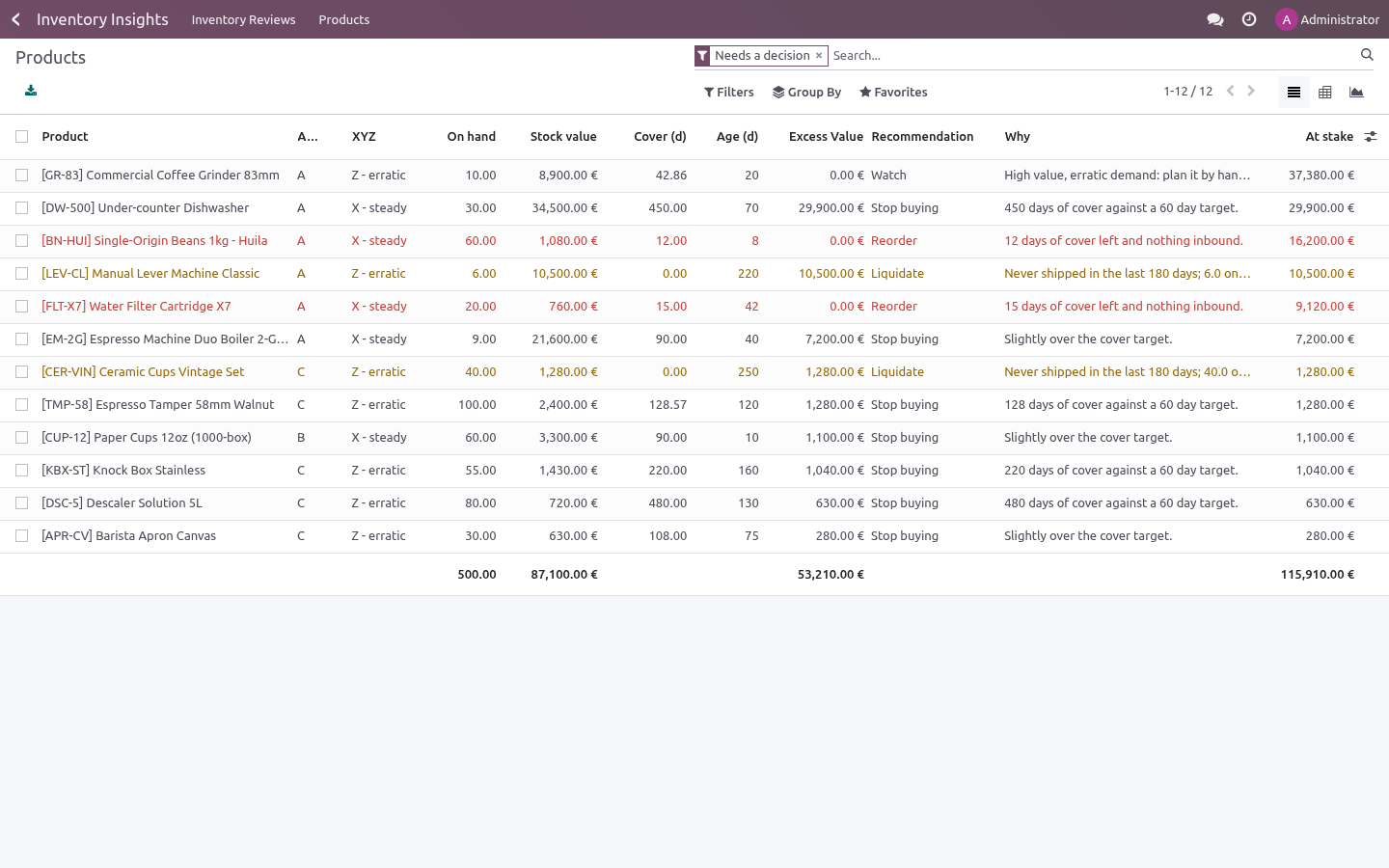The width and height of the screenshot is (1389, 868).
Task: Open the activities clock icon
Action: tap(1249, 19)
